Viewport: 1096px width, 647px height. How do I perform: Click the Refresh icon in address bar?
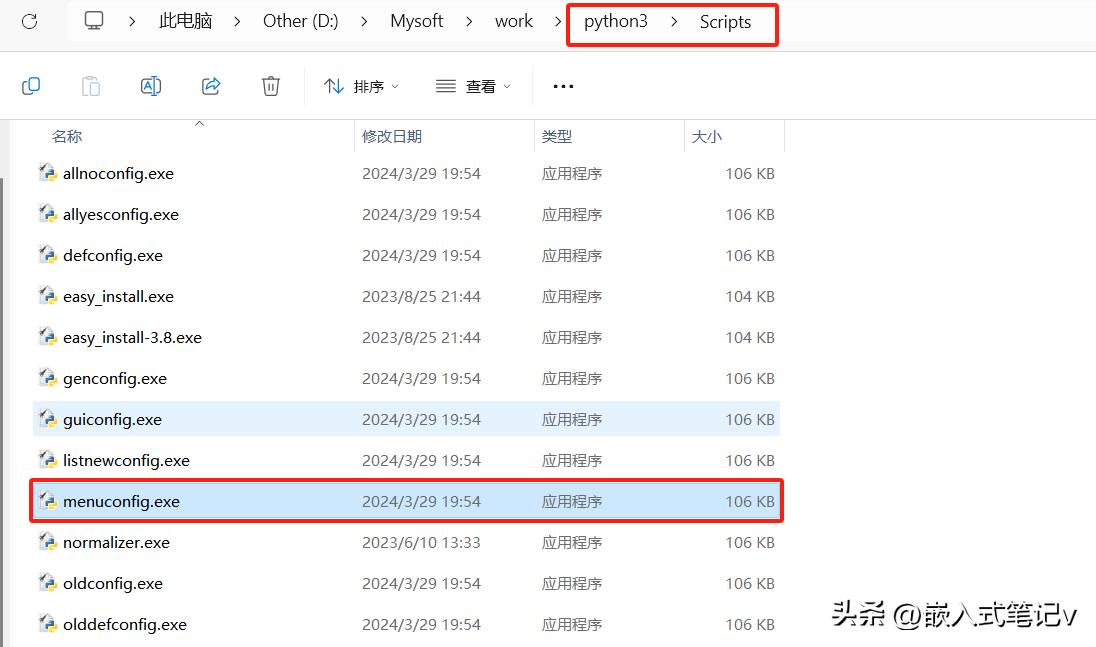click(29, 20)
